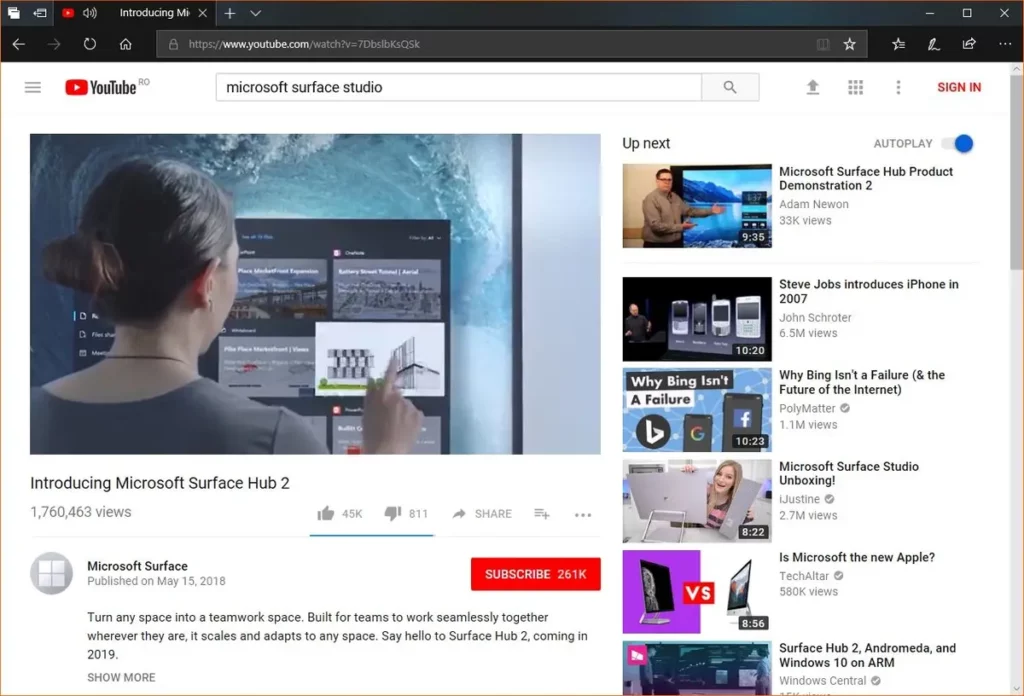Image resolution: width=1024 pixels, height=696 pixels.
Task: Turn off the Autoplay toggle
Action: 957,143
